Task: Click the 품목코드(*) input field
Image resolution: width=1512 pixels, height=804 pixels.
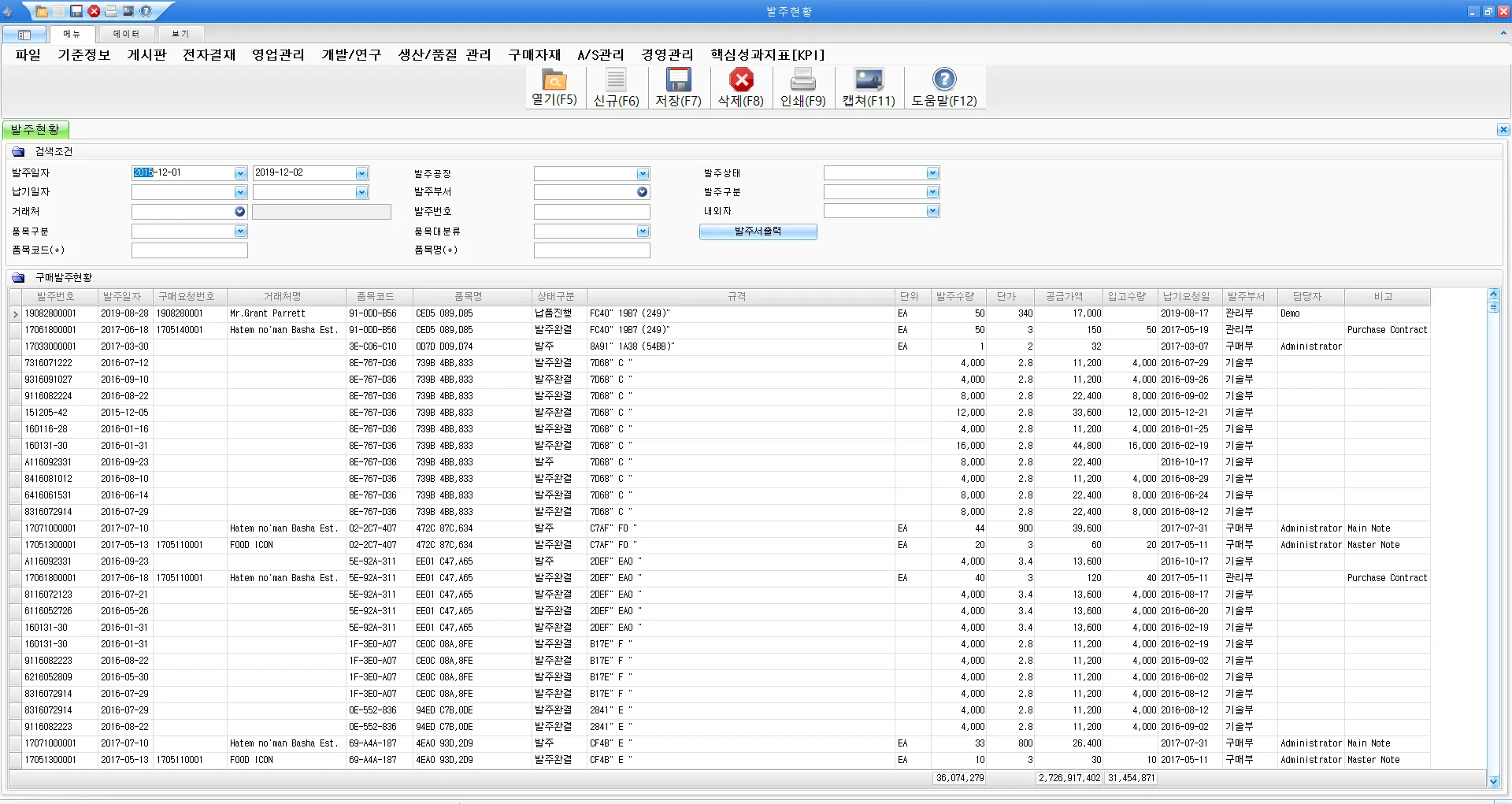Action: [x=189, y=250]
